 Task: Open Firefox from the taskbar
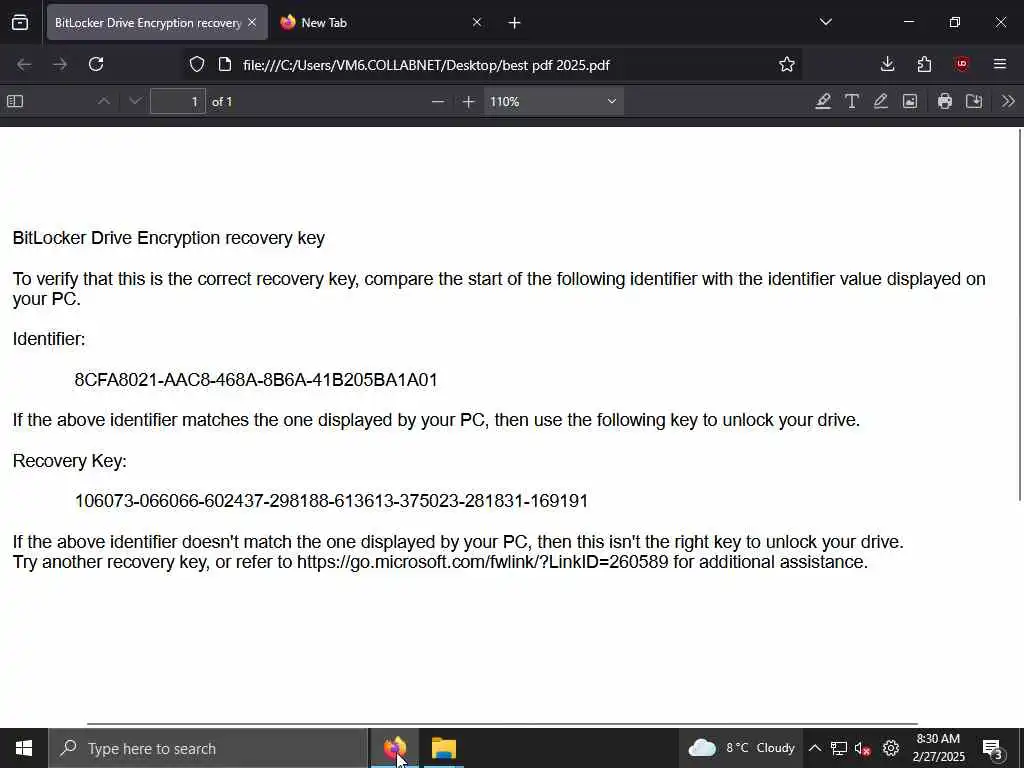(x=394, y=748)
